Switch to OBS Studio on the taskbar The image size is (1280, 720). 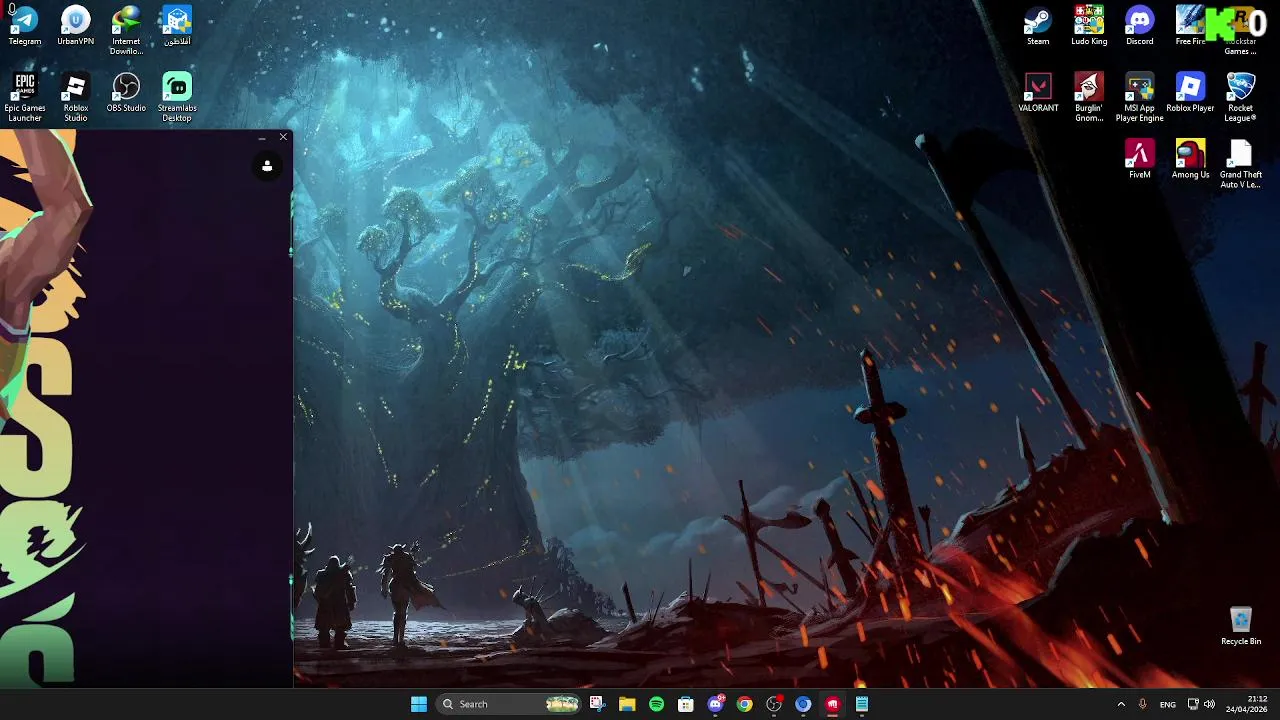pyautogui.click(x=774, y=704)
